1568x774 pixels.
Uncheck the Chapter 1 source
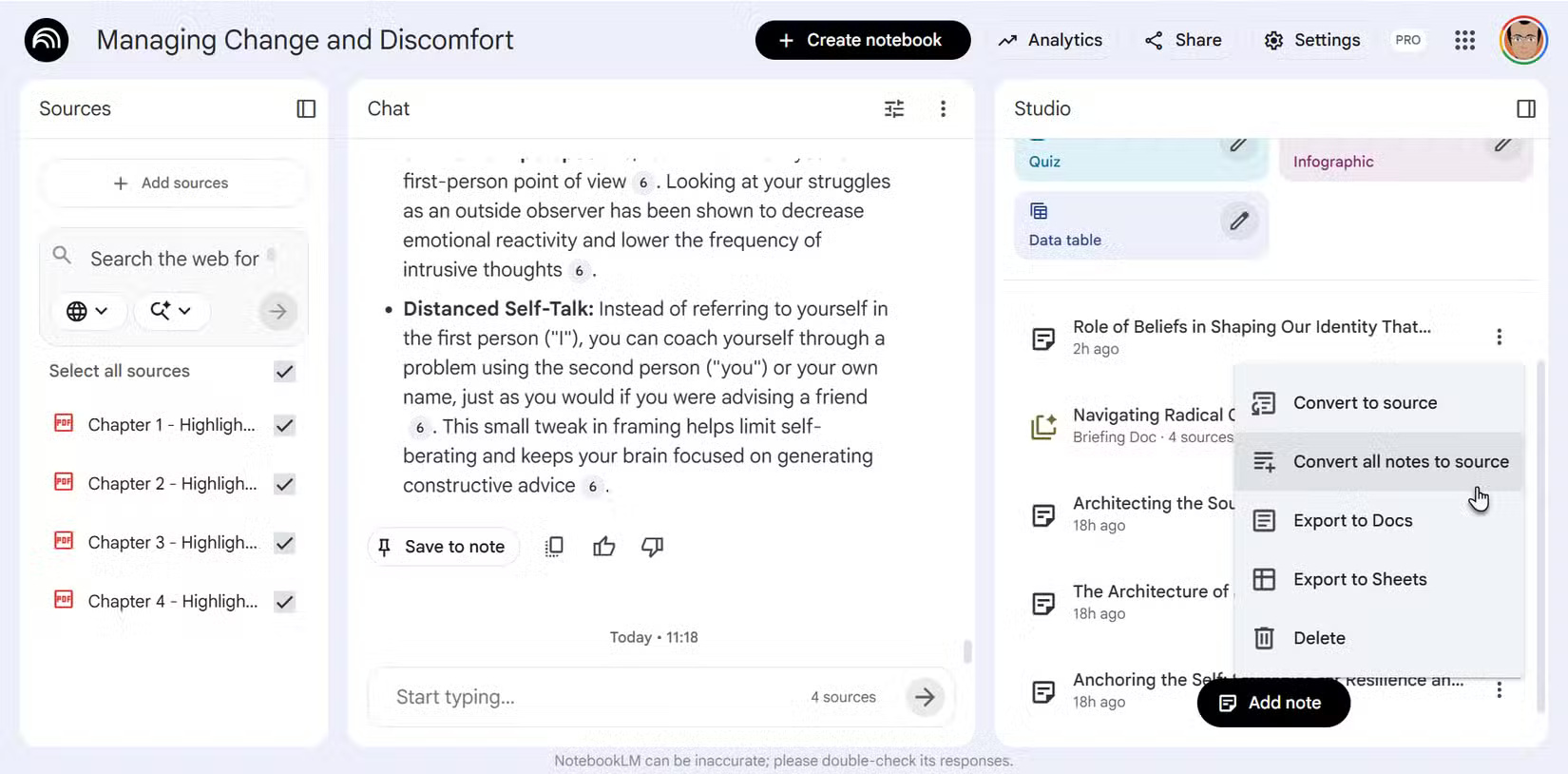coord(284,425)
